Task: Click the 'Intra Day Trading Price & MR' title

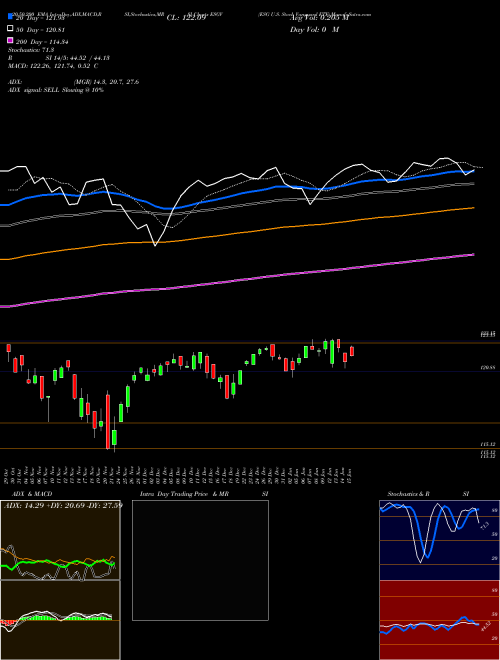Action: point(184,494)
